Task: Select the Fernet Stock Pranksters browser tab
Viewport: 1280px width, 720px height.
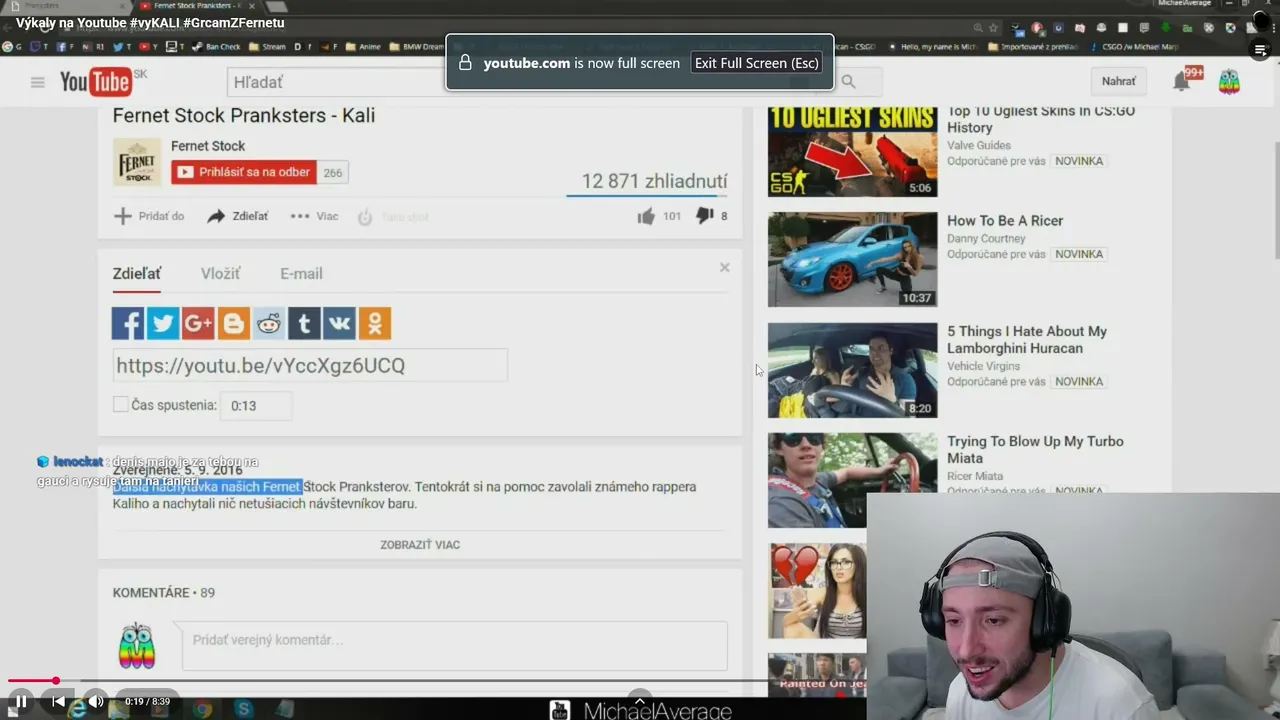Action: (x=196, y=6)
